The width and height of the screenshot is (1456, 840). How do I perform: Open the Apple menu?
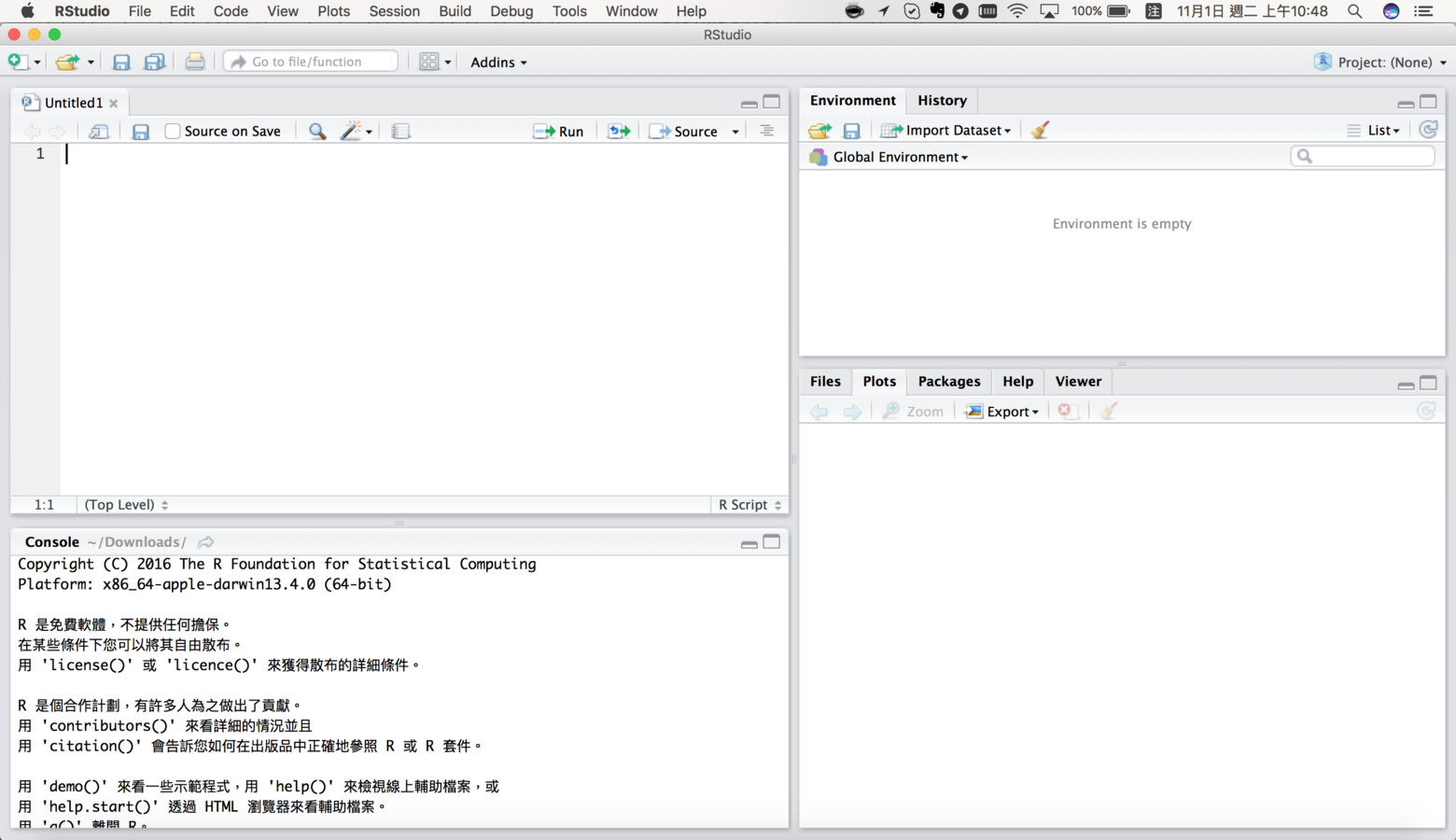[27, 11]
